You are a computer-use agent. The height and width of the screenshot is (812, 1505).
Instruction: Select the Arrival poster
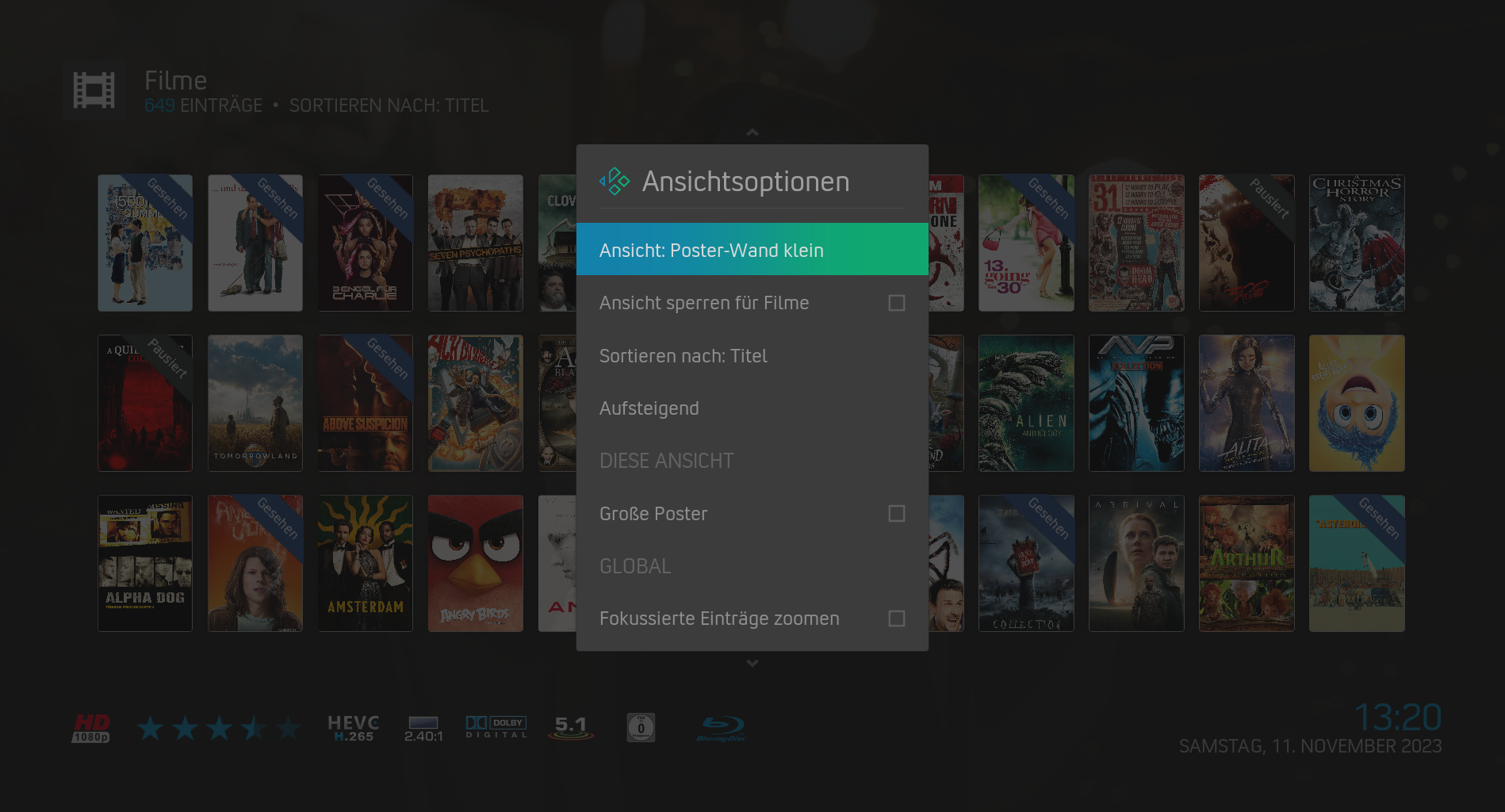pos(1136,564)
